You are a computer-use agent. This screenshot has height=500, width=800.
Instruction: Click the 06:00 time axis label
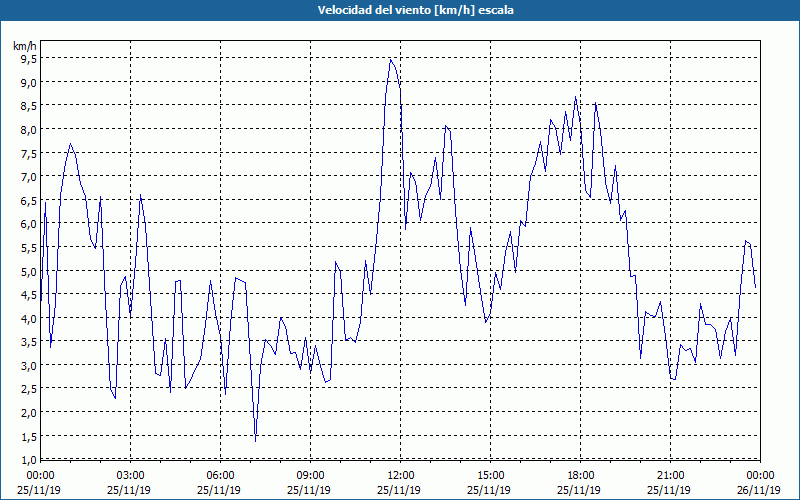220,476
